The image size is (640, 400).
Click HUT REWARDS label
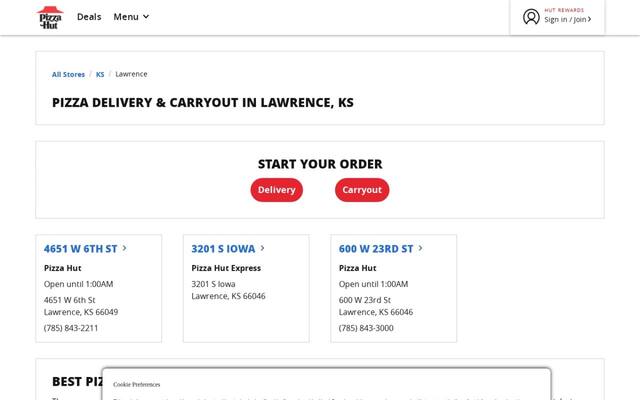coord(564,10)
